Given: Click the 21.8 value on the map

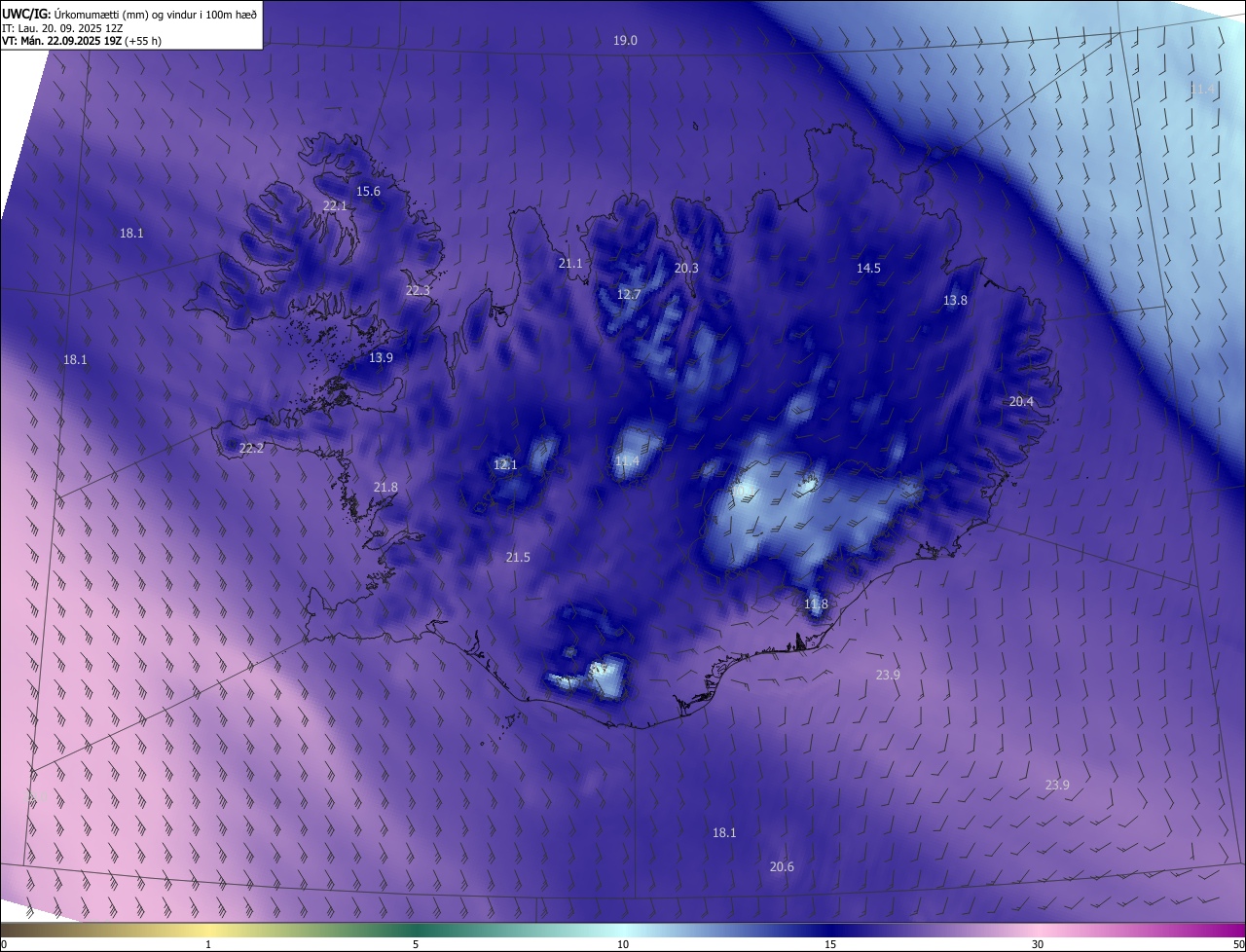Looking at the screenshot, I should [x=385, y=487].
